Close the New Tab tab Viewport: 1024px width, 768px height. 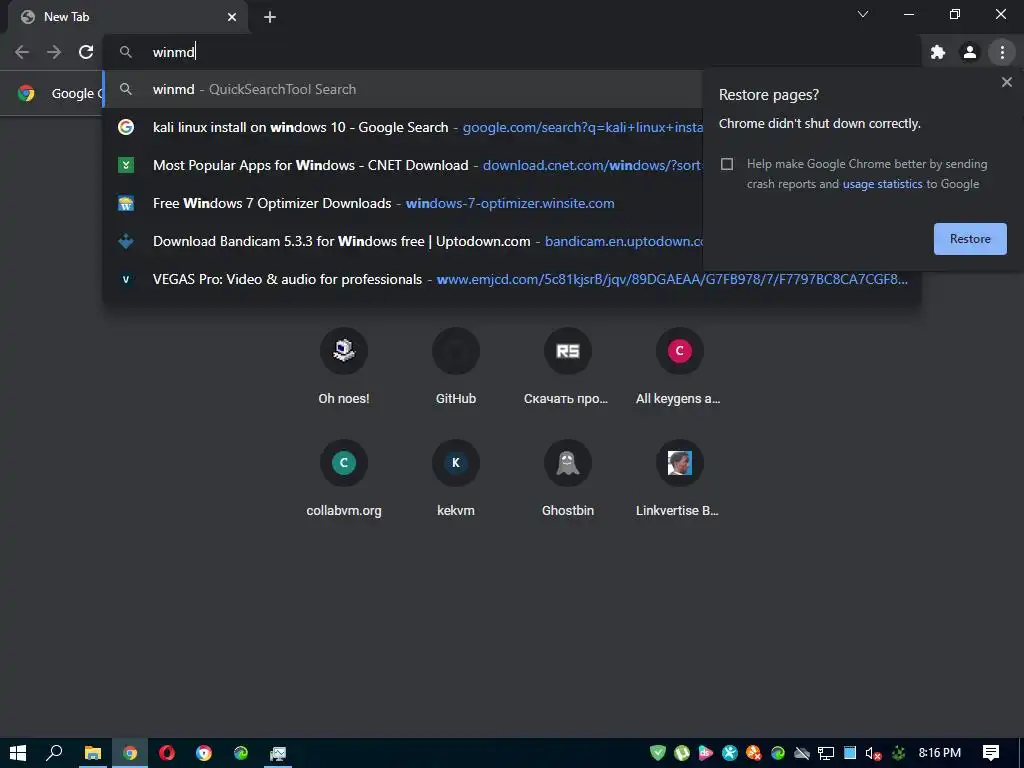(x=232, y=17)
